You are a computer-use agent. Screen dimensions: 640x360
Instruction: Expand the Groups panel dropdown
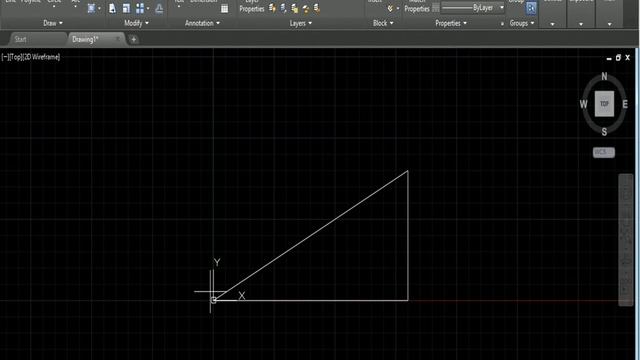[x=522, y=23]
